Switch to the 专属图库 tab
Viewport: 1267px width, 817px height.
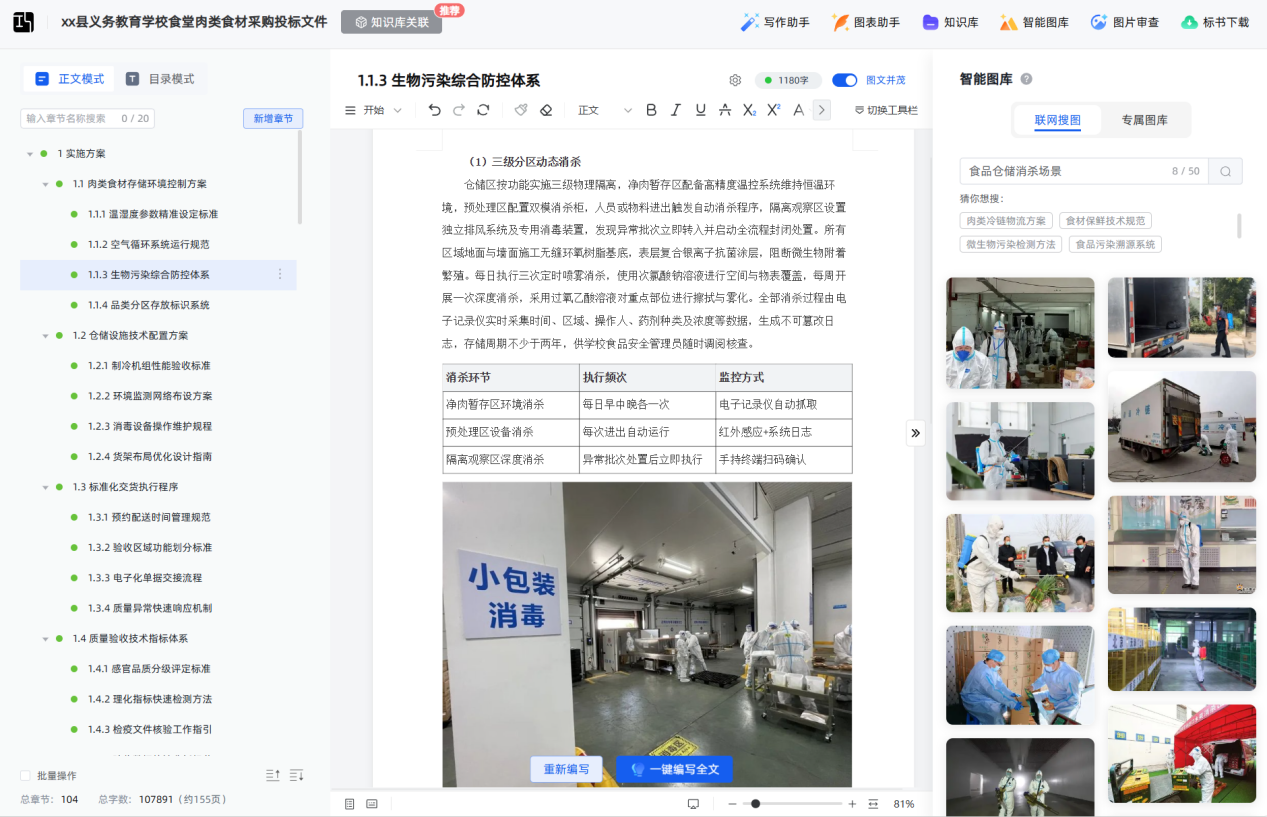pos(1144,120)
